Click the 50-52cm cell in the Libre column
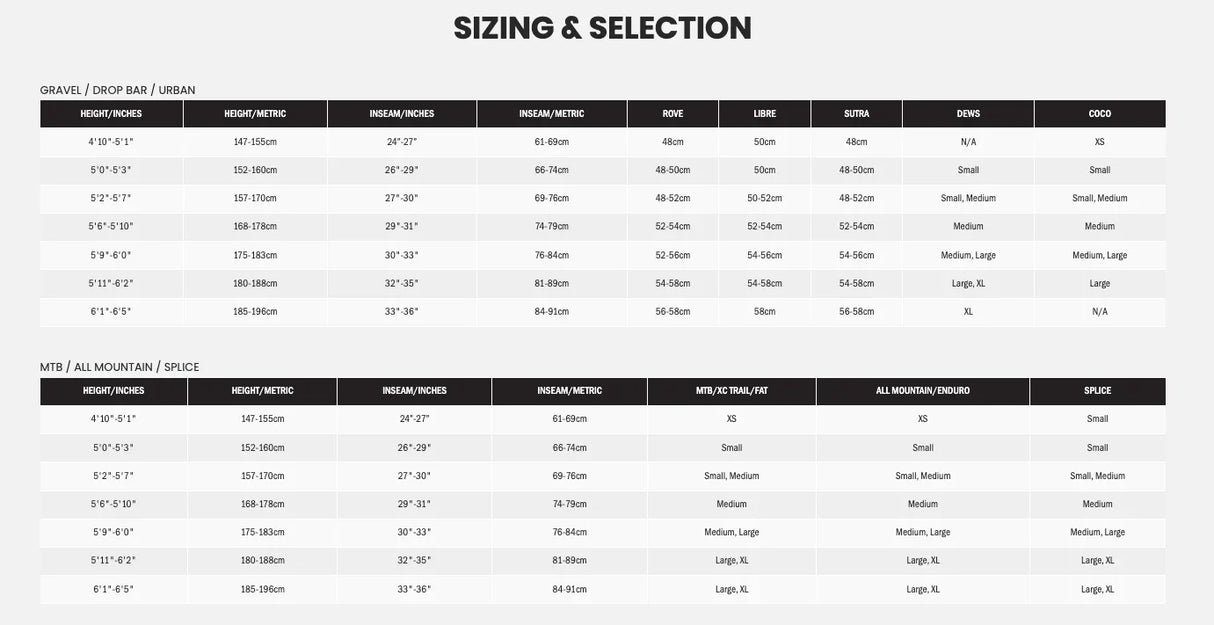This screenshot has width=1214, height=625. point(764,198)
